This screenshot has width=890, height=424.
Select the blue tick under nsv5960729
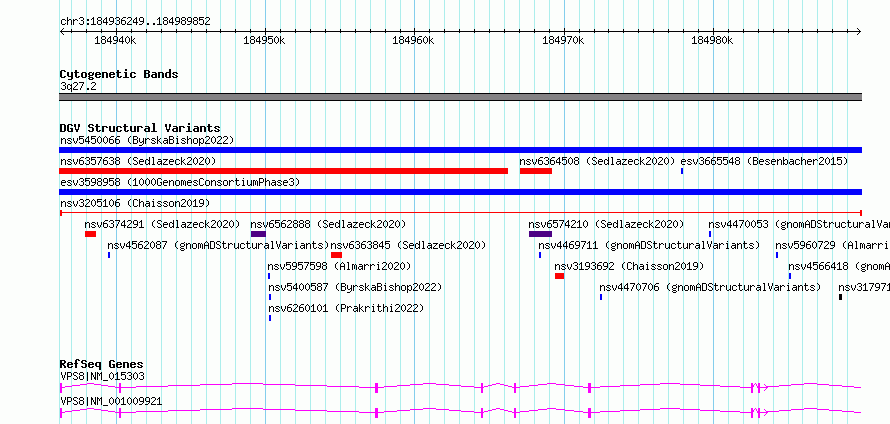pyautogui.click(x=777, y=255)
